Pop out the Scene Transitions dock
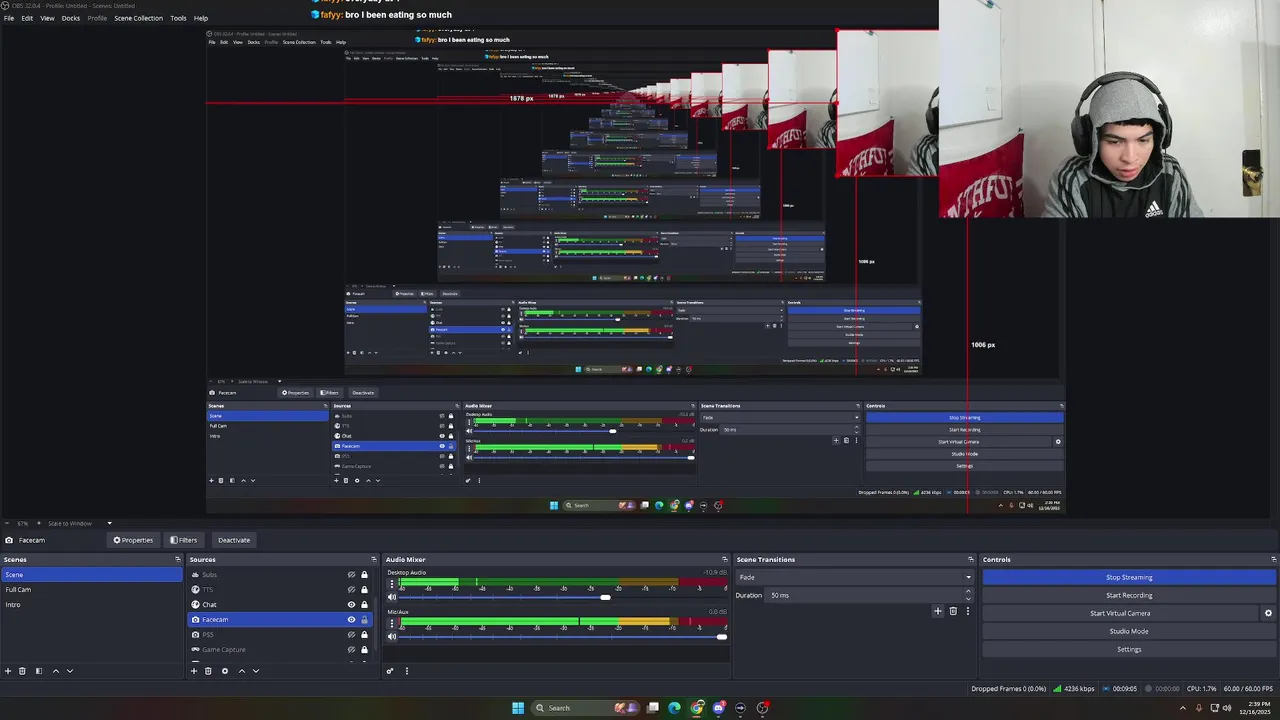The height and width of the screenshot is (720, 1280). click(x=970, y=560)
